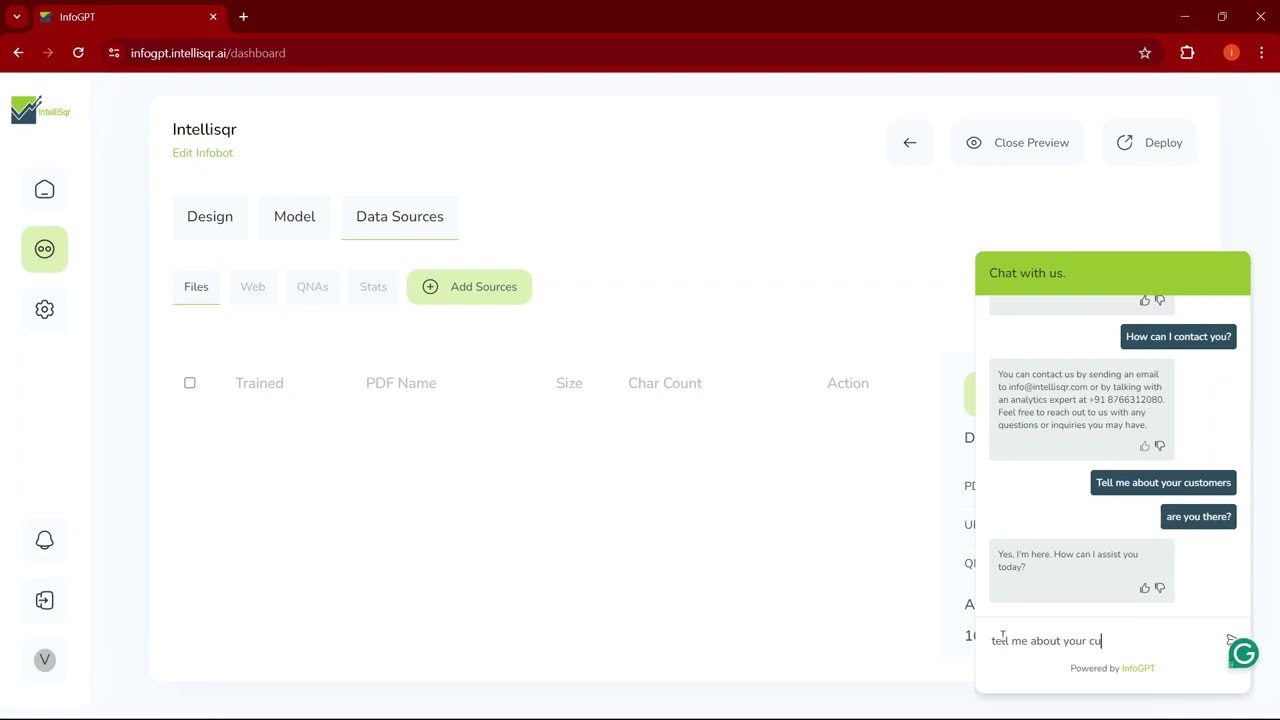
Task: Click the back arrow beside Close Preview
Action: coord(910,143)
